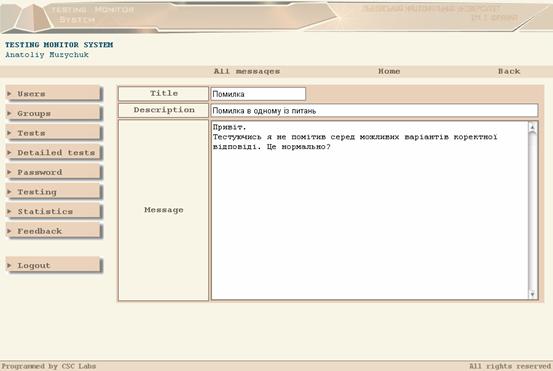Focus the Title input field
This screenshot has height=371, width=553.
pyautogui.click(x=258, y=94)
